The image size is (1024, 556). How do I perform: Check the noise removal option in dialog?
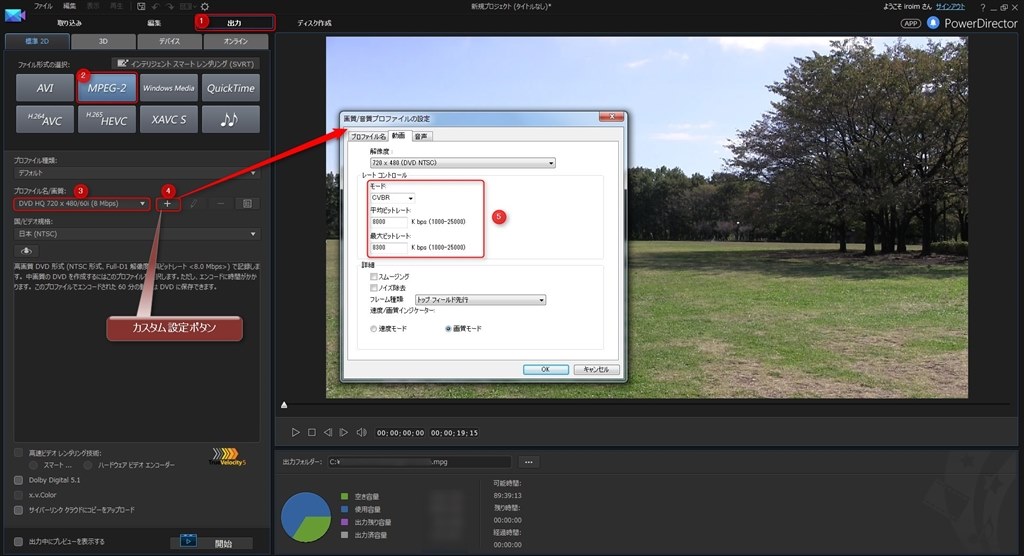click(x=374, y=287)
